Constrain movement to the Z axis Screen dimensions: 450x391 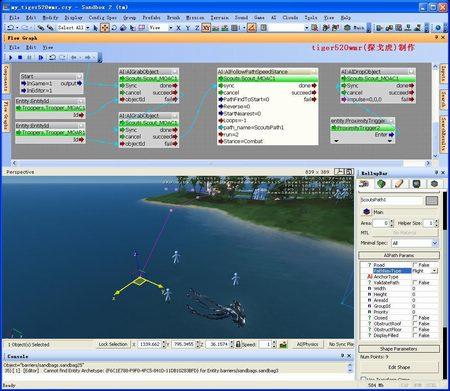click(x=197, y=28)
